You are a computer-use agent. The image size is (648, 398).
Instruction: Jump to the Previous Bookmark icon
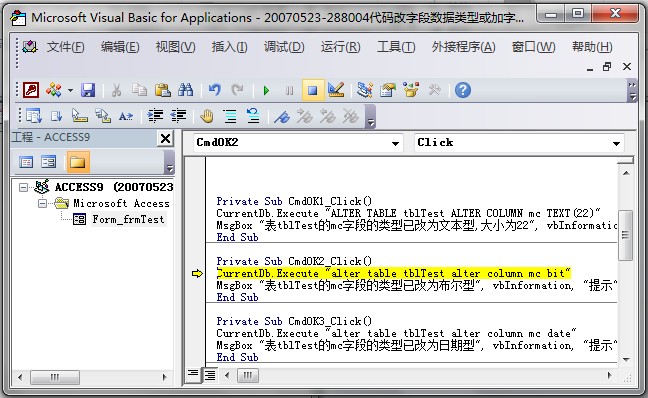tap(328, 117)
